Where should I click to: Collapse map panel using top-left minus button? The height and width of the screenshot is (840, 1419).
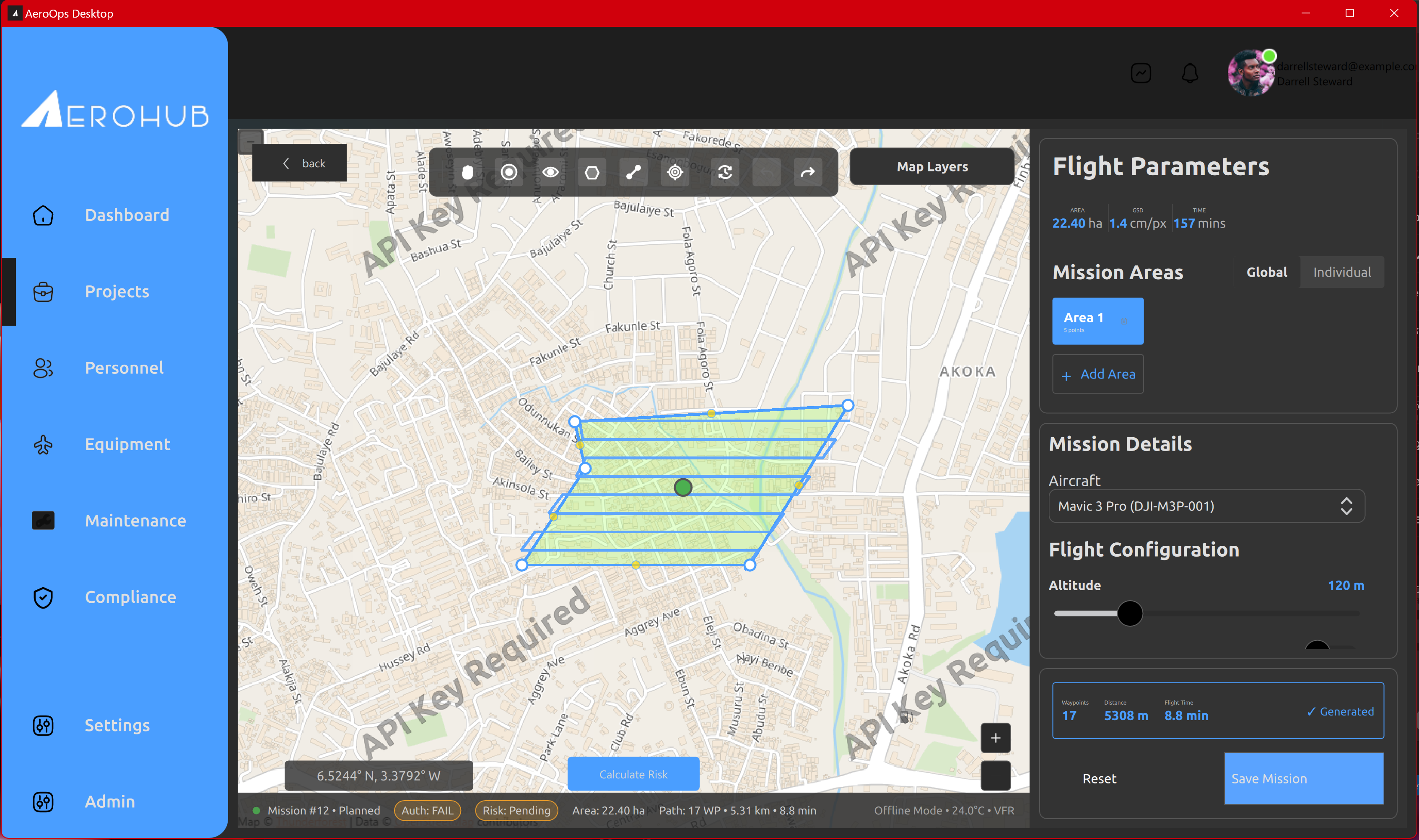[250, 142]
